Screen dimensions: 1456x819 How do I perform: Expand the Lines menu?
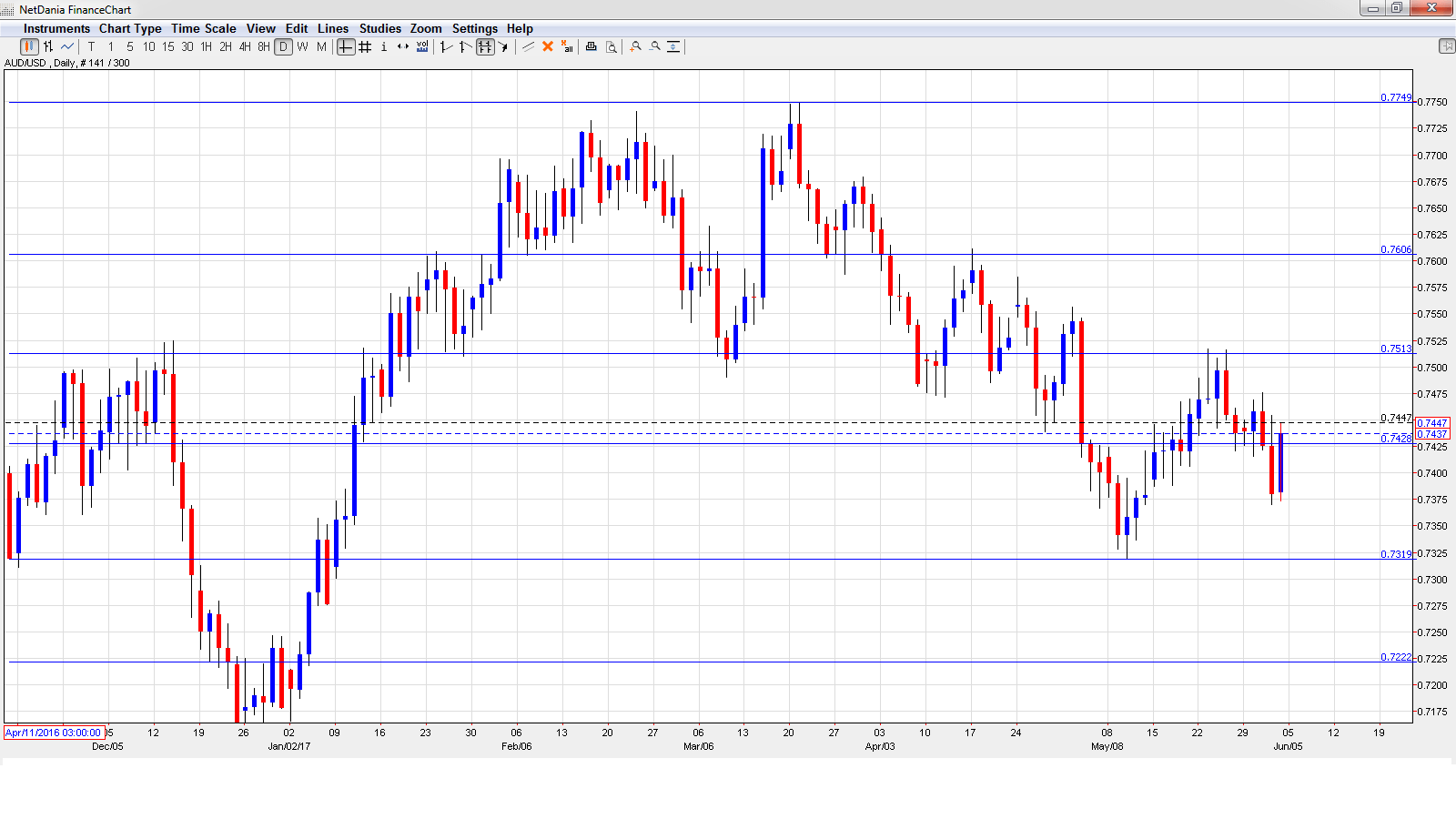click(x=333, y=28)
